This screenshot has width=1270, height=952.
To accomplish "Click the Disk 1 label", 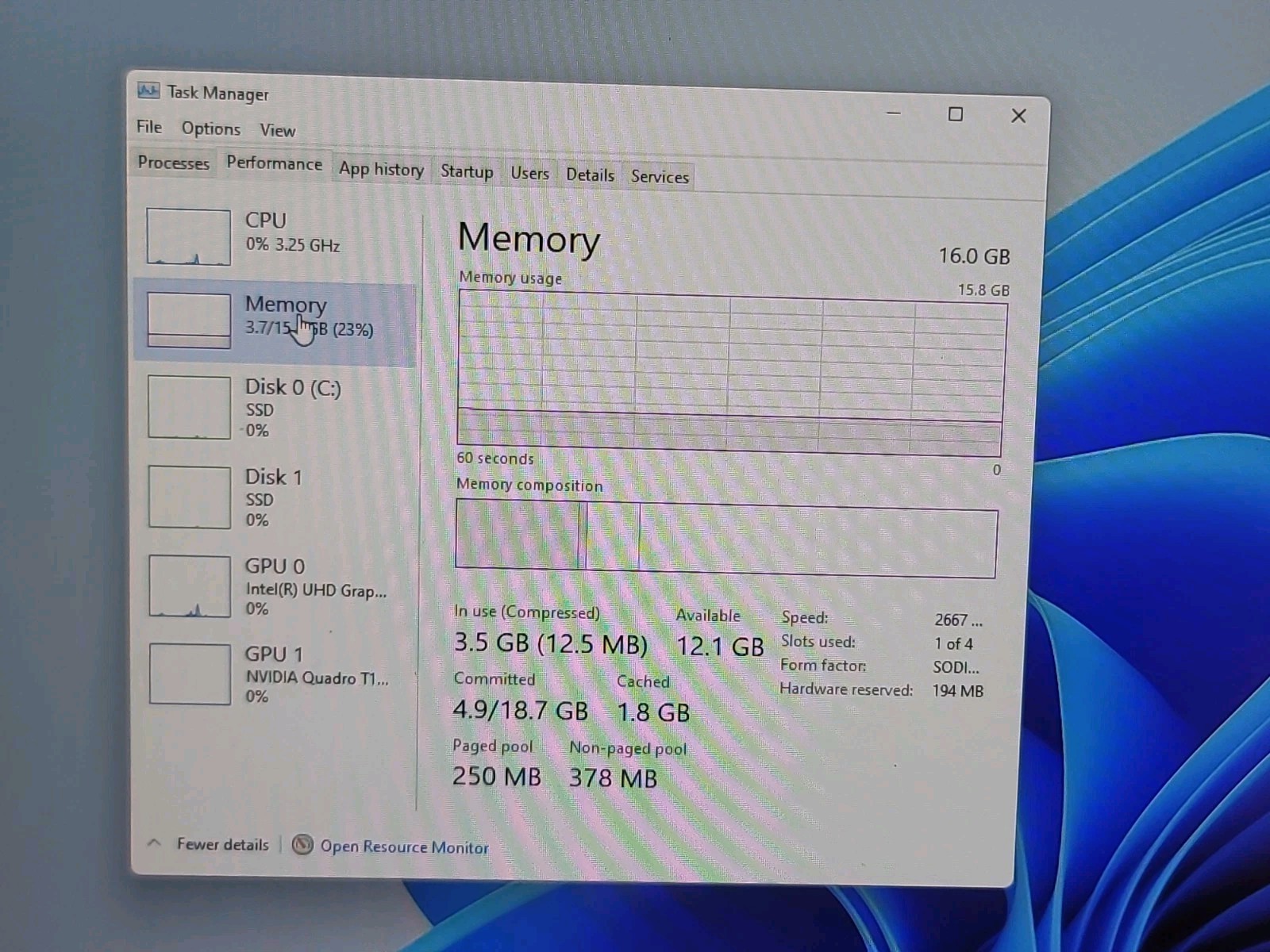I will [x=273, y=477].
